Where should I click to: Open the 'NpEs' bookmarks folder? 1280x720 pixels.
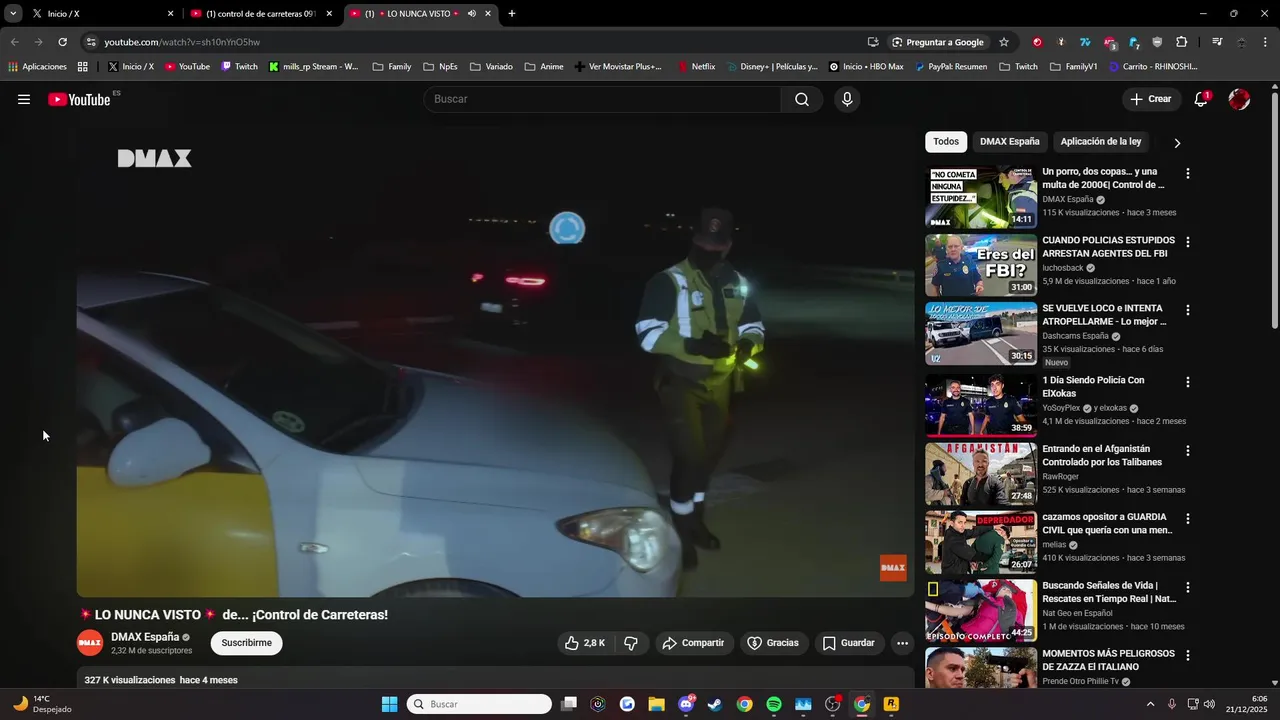440,67
